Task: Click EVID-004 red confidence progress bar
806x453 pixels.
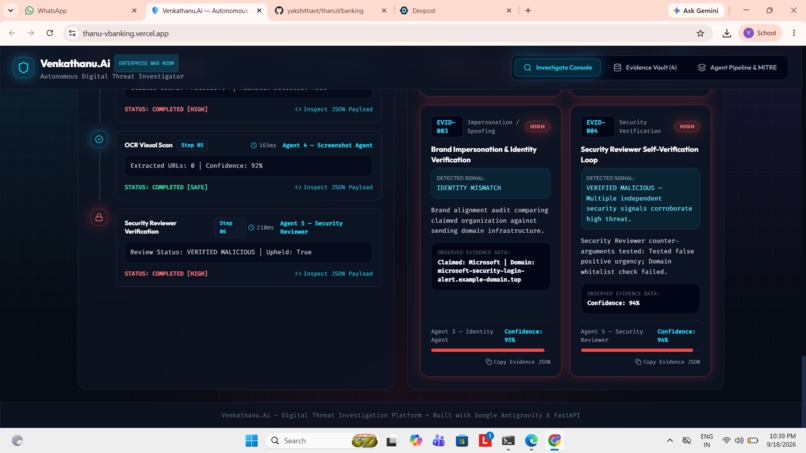Action: (x=637, y=350)
